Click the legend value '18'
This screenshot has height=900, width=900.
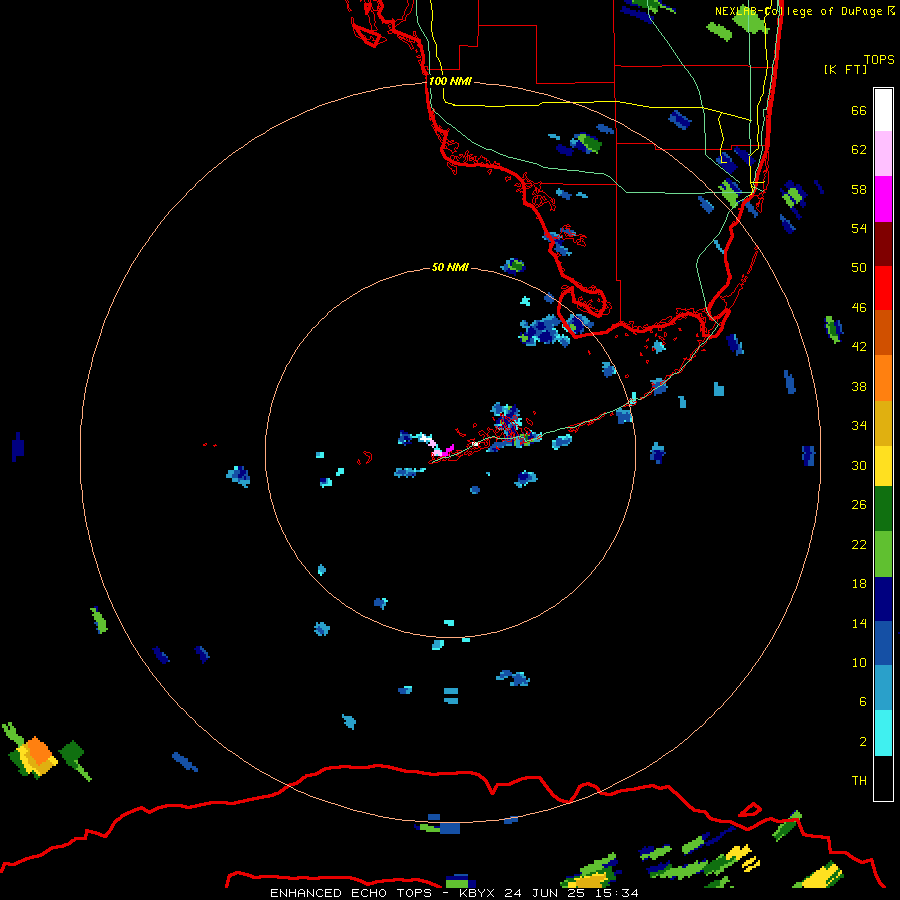click(x=859, y=584)
